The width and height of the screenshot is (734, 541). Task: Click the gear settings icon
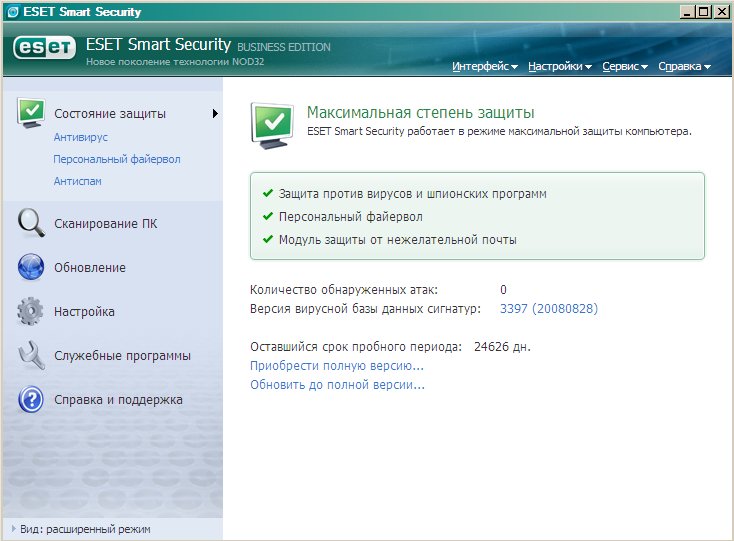click(x=30, y=311)
